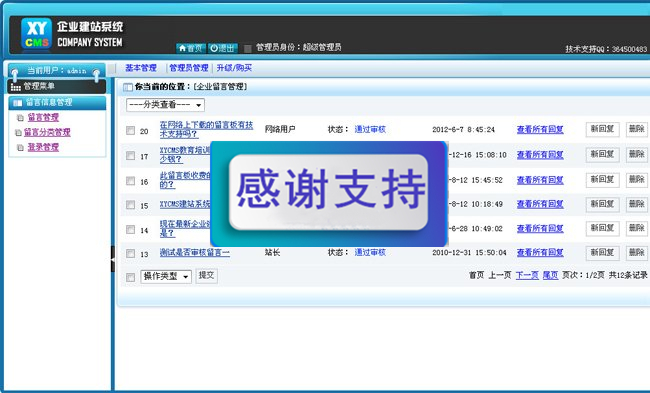Click 新回复 button for message 14

coord(602,228)
